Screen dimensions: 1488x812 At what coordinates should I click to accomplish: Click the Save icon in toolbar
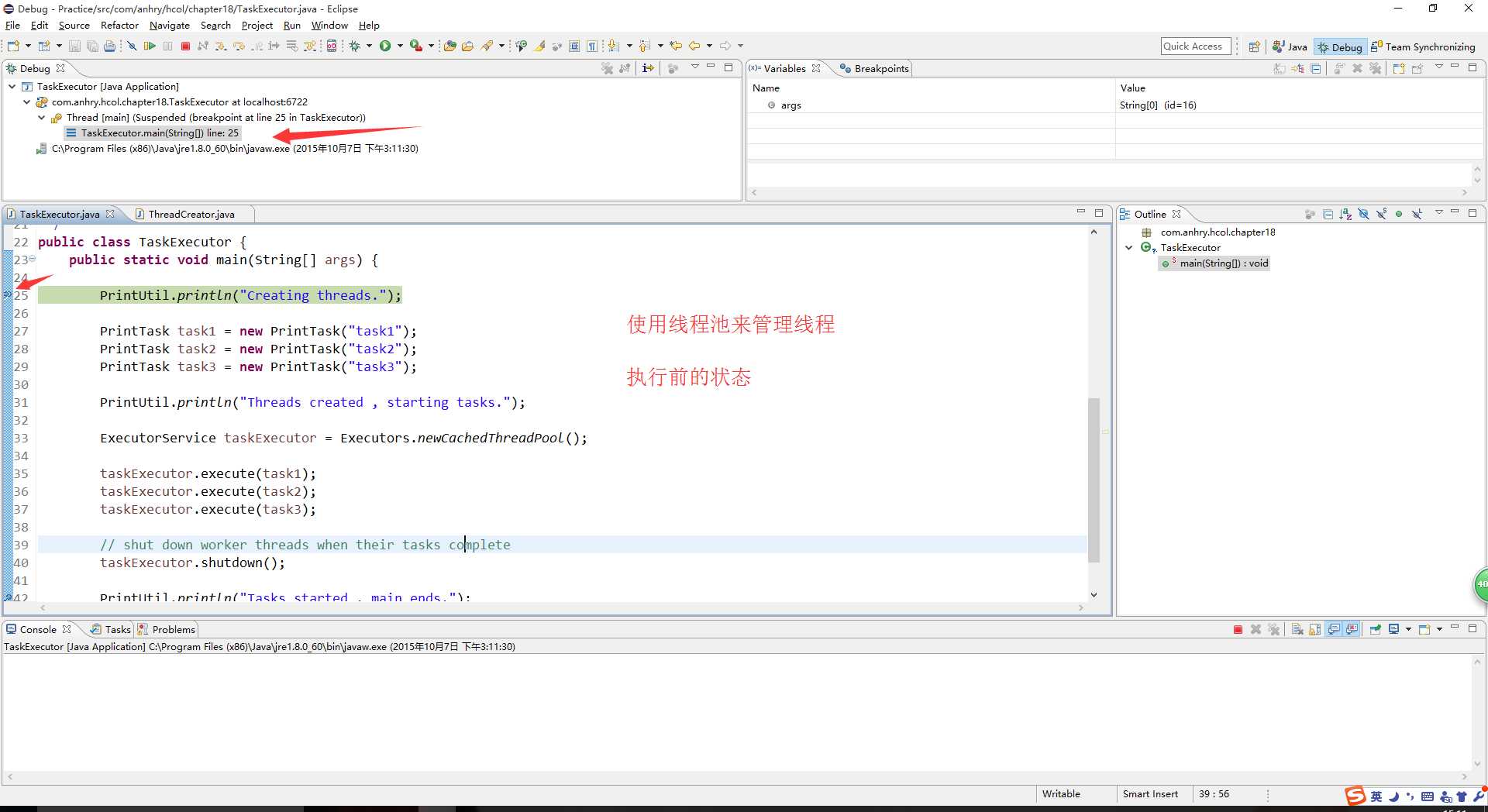74,46
